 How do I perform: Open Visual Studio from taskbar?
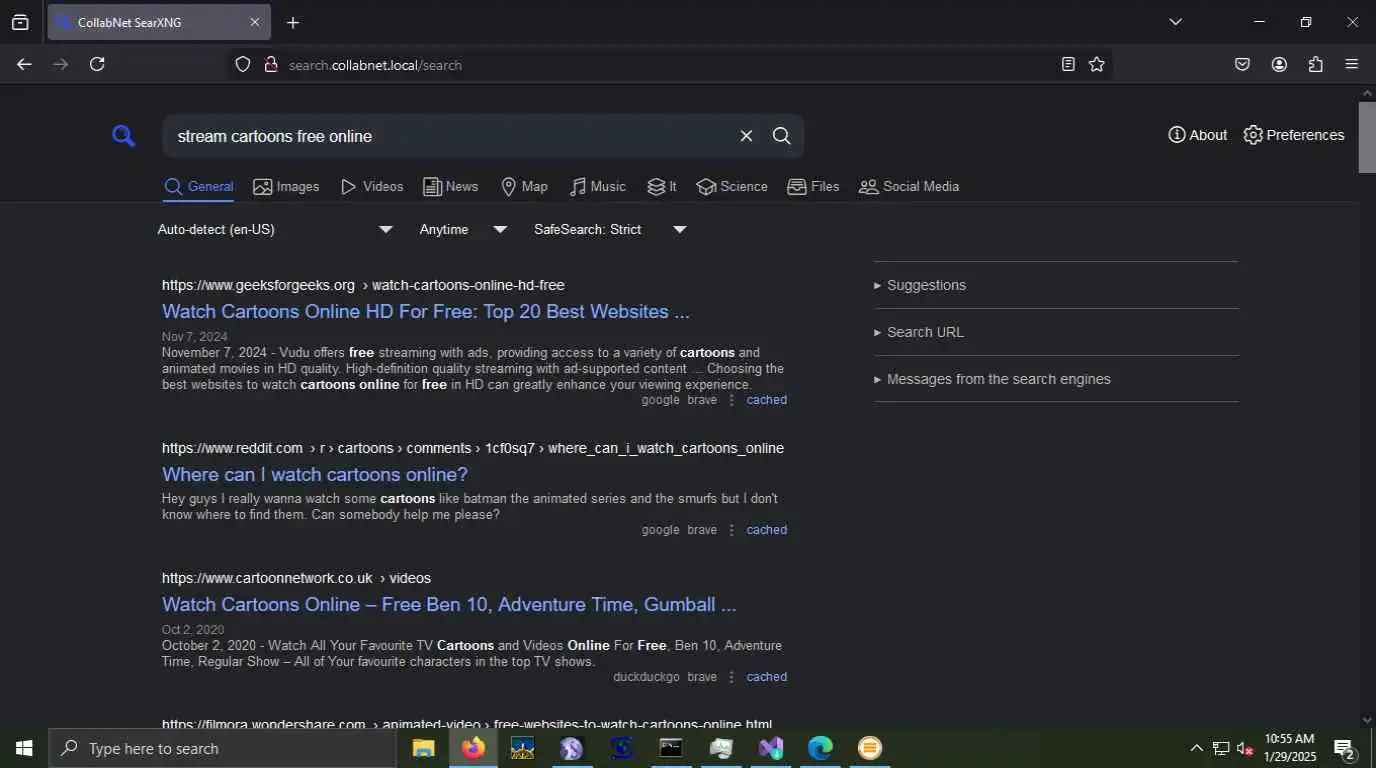pos(771,748)
